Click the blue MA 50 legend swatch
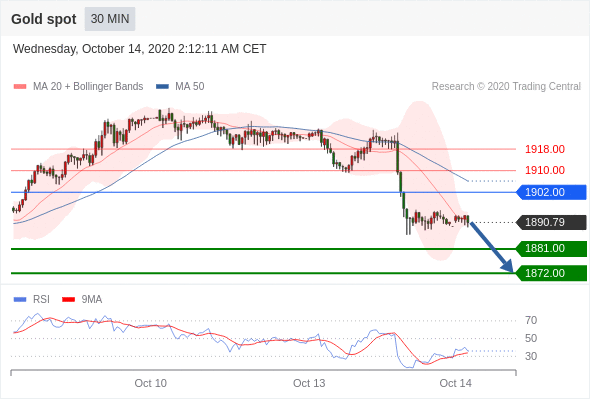The height and width of the screenshot is (400, 590). pyautogui.click(x=162, y=87)
